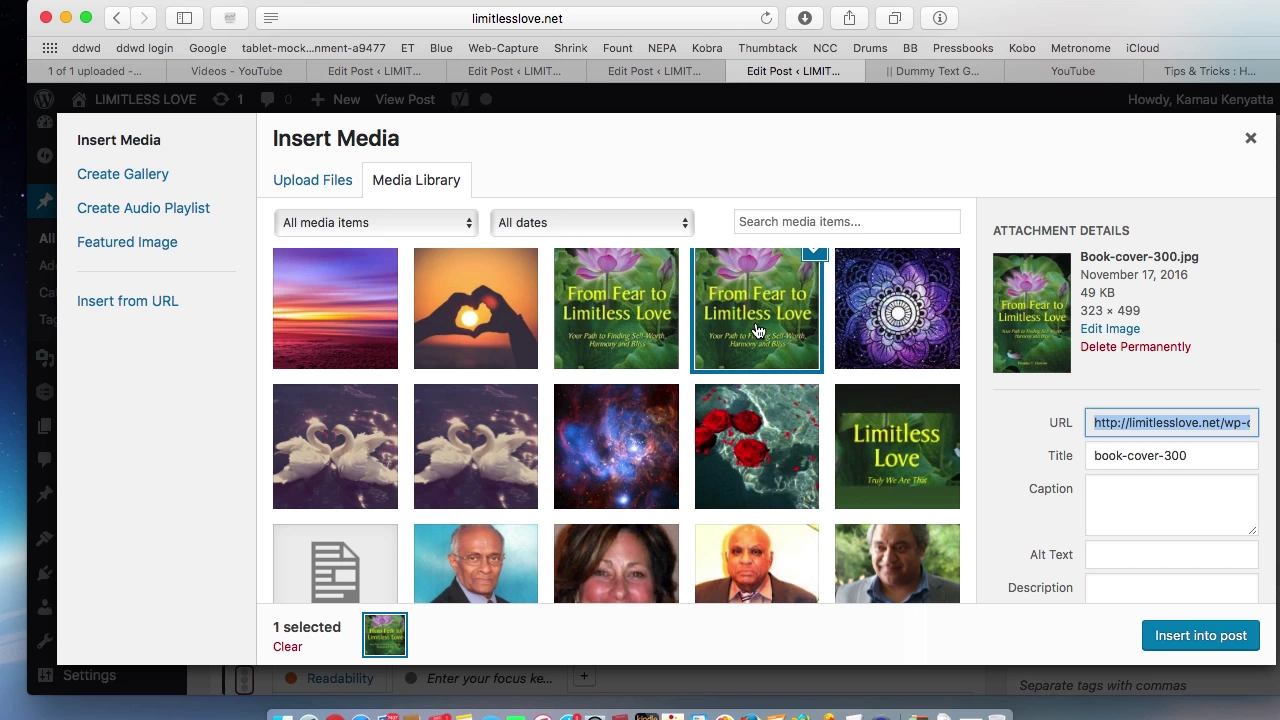This screenshot has width=1280, height=720.
Task: Open Thumbtack bookmark in favorites bar
Action: (x=767, y=48)
